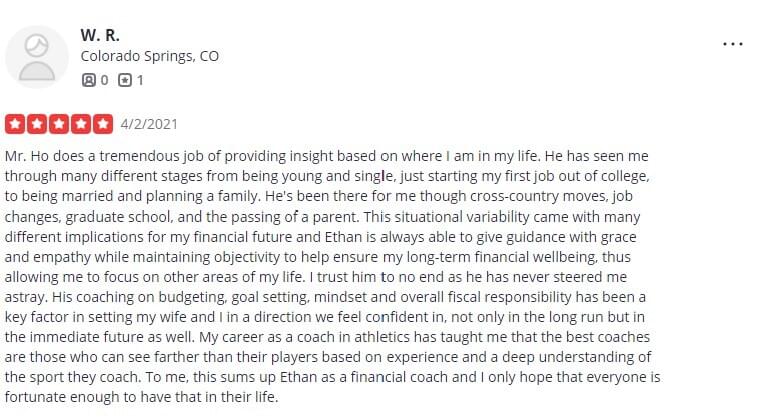Click the review date 4/2/2021
This screenshot has width=762, height=420.
(149, 124)
